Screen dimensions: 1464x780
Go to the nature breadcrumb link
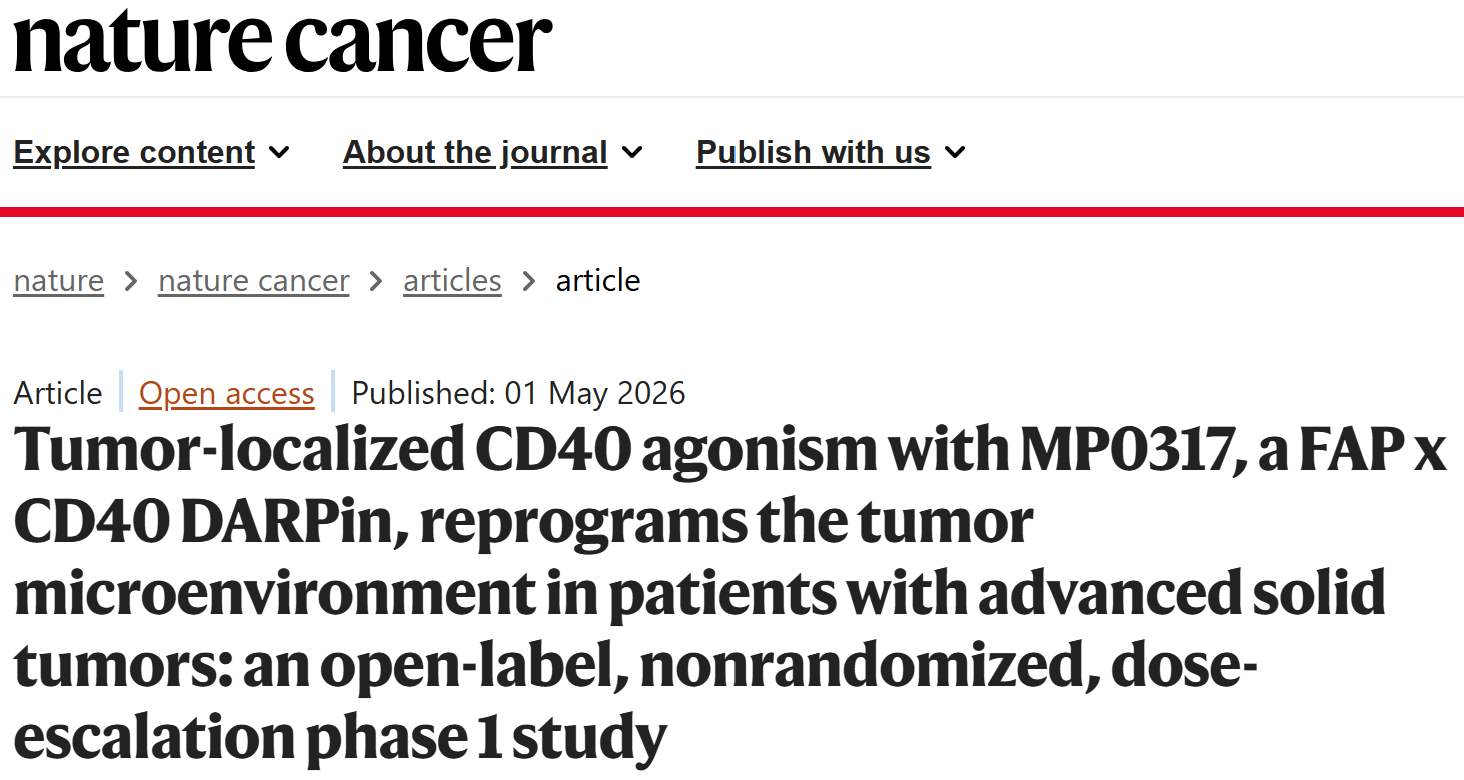click(x=59, y=281)
